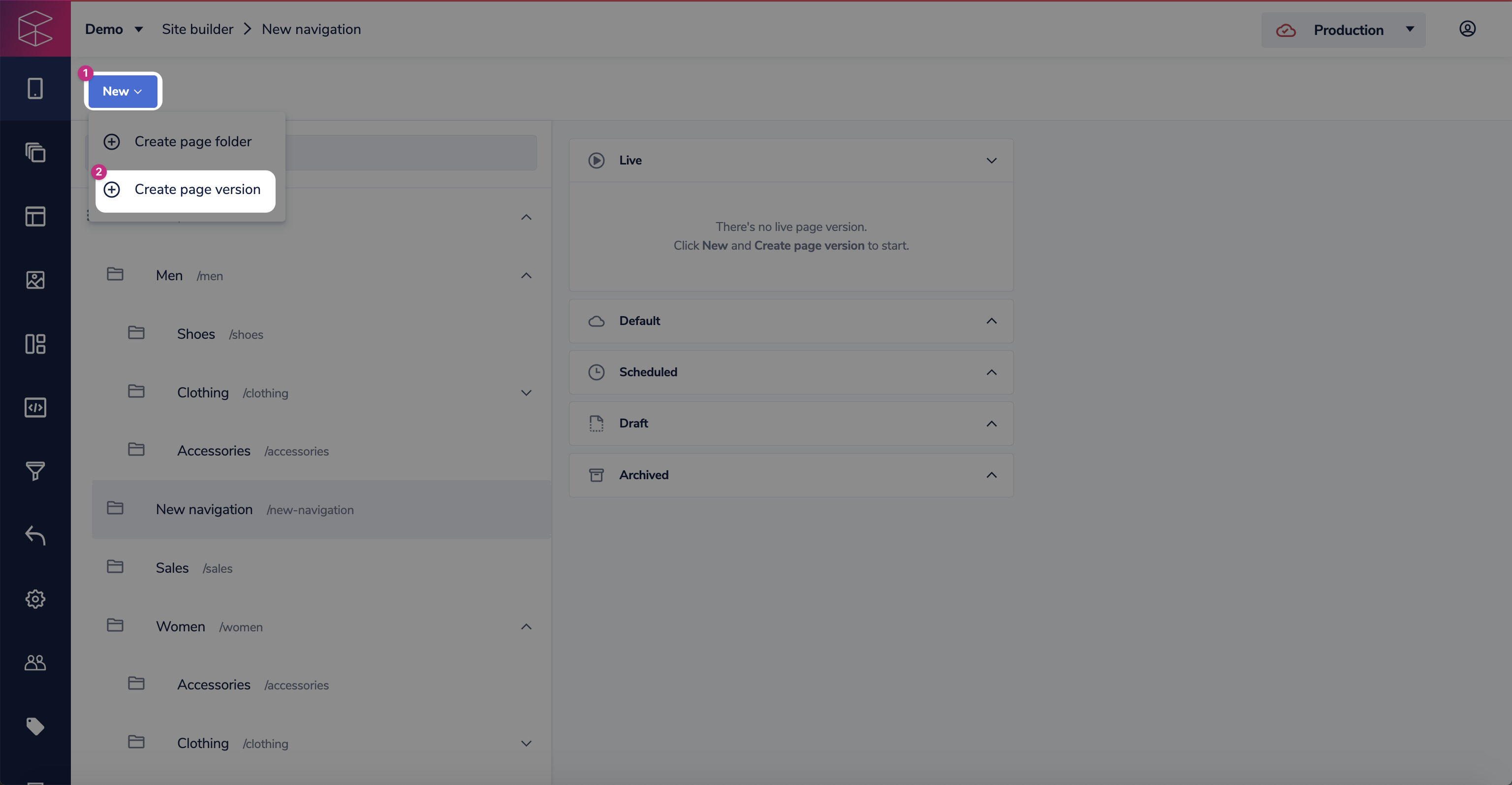The width and height of the screenshot is (1512, 785).
Task: Collapse the Draft section
Action: pyautogui.click(x=991, y=424)
